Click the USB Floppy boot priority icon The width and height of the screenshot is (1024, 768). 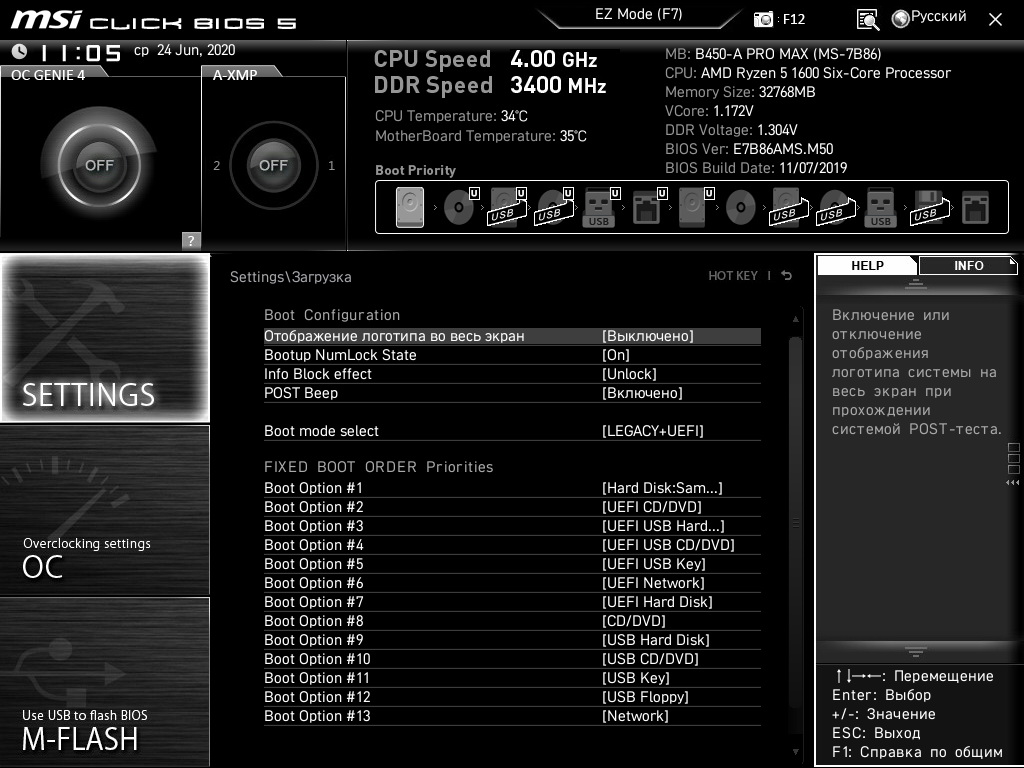pos(929,207)
